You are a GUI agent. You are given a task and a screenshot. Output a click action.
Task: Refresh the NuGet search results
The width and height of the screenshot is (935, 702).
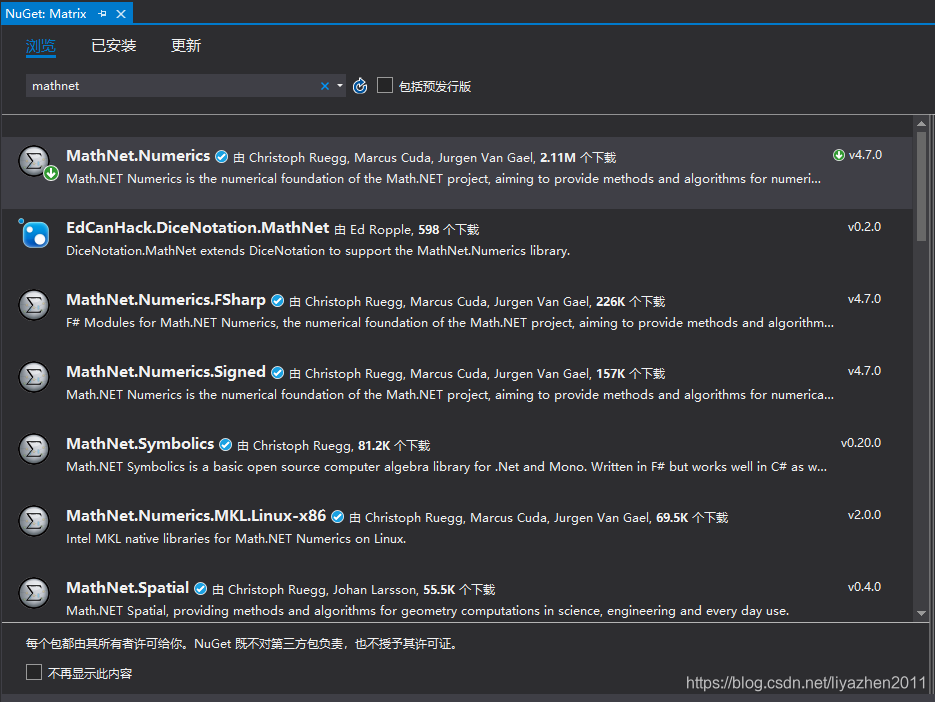tap(360, 86)
